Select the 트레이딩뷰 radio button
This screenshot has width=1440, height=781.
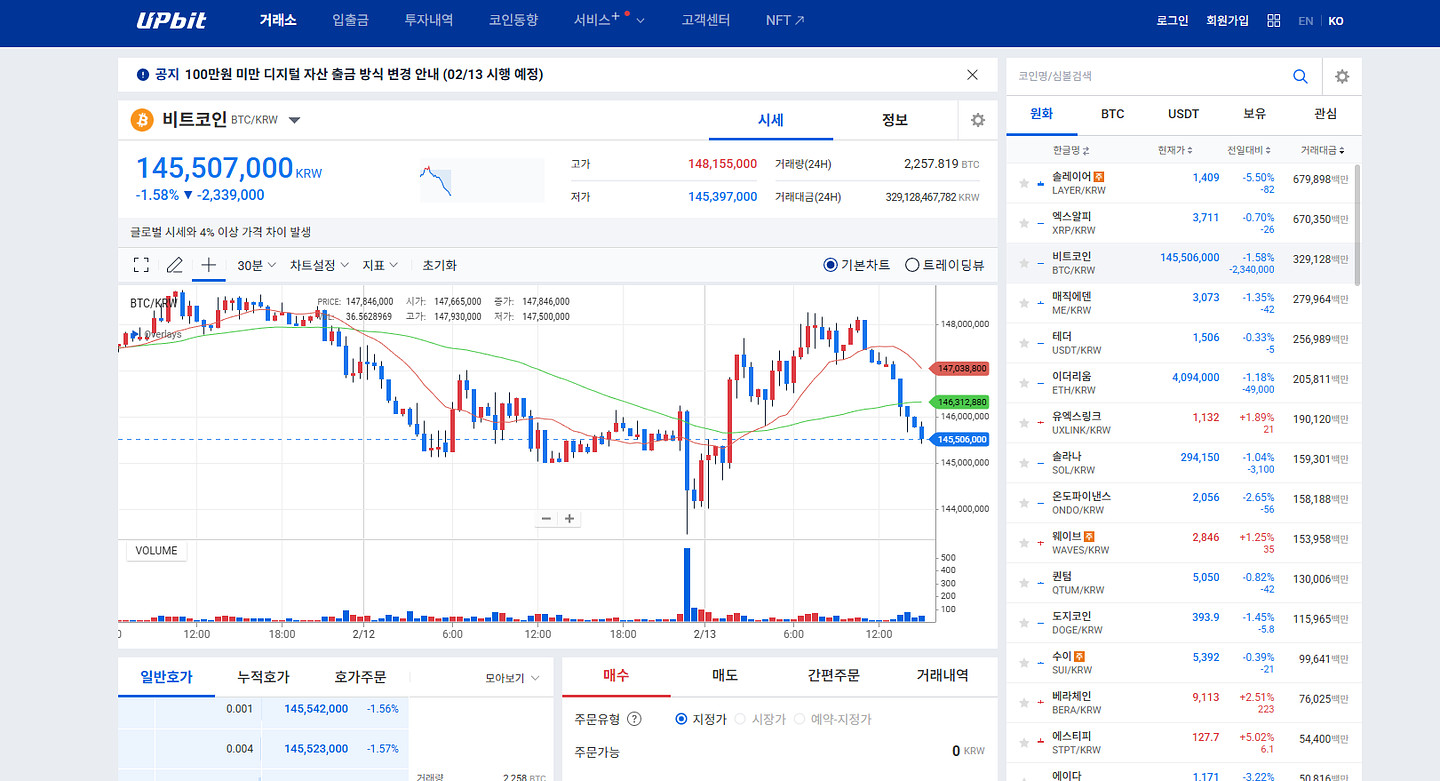[x=912, y=265]
